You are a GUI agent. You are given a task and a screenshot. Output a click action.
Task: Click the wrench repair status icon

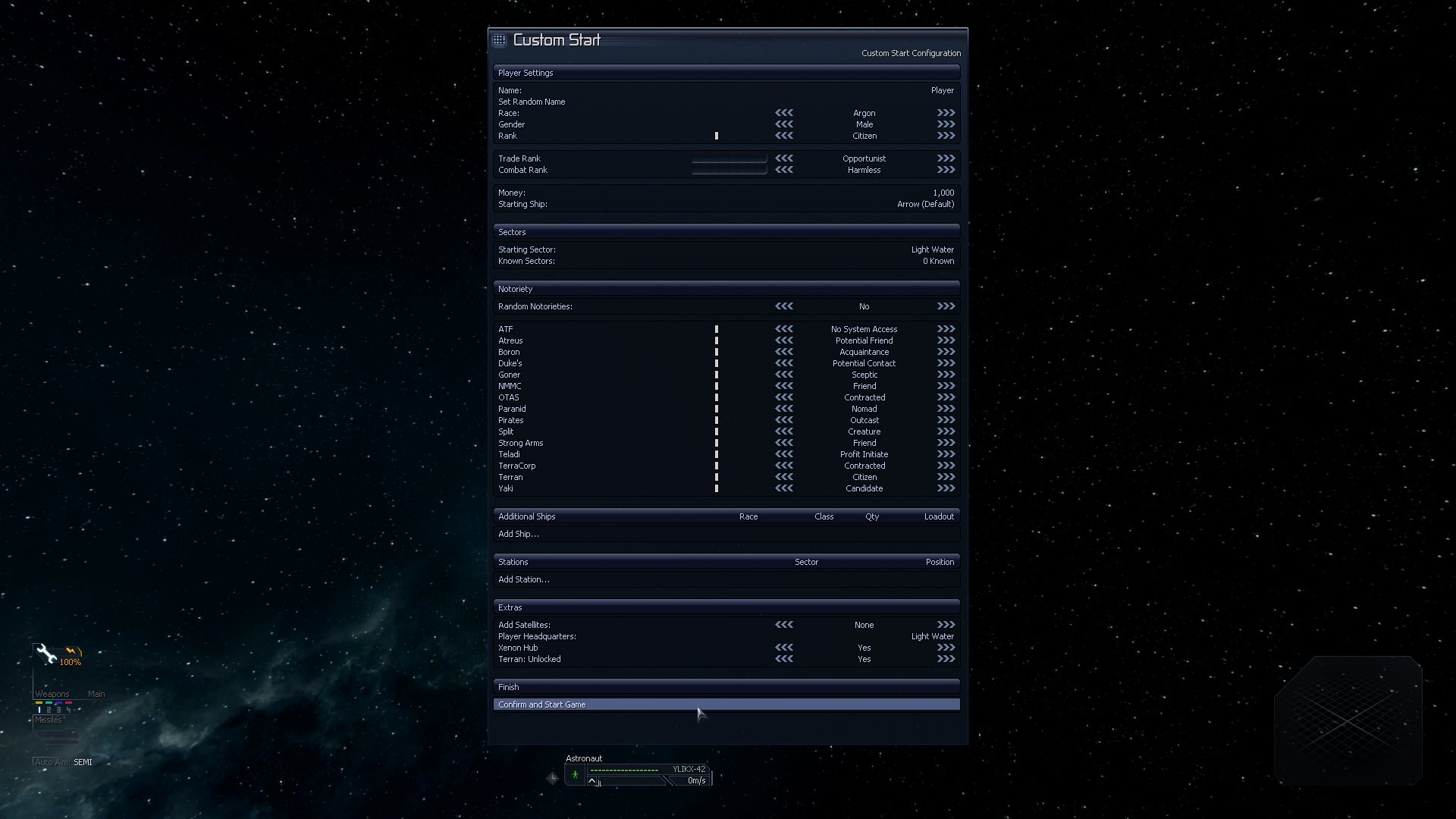[46, 654]
